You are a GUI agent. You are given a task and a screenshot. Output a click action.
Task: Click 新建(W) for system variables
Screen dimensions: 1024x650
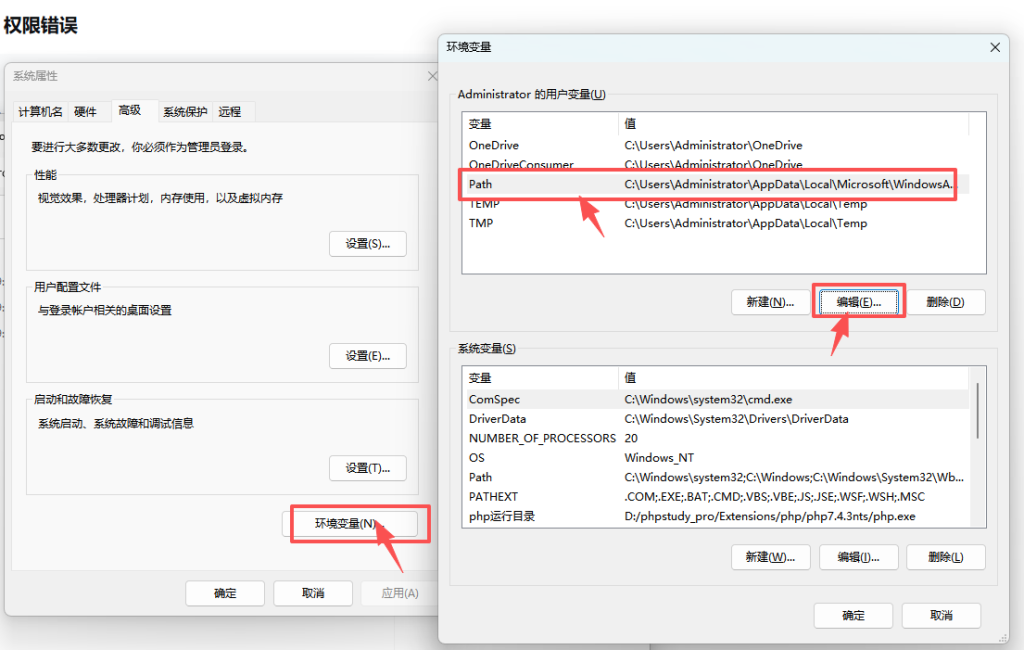click(x=770, y=557)
